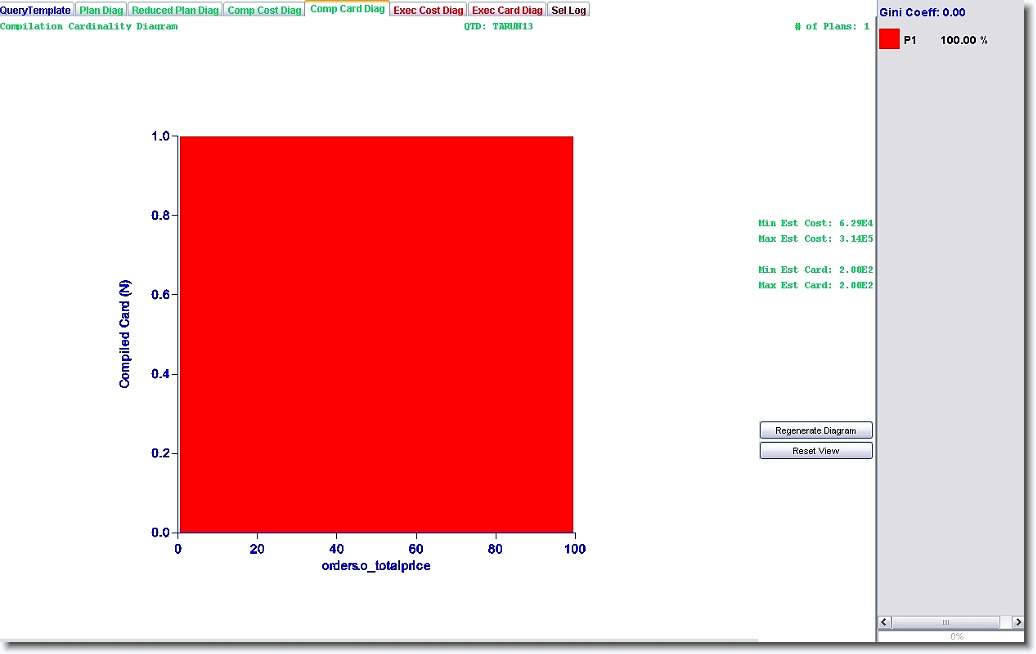
Task: View the Exec Card Diag tab
Action: [507, 10]
